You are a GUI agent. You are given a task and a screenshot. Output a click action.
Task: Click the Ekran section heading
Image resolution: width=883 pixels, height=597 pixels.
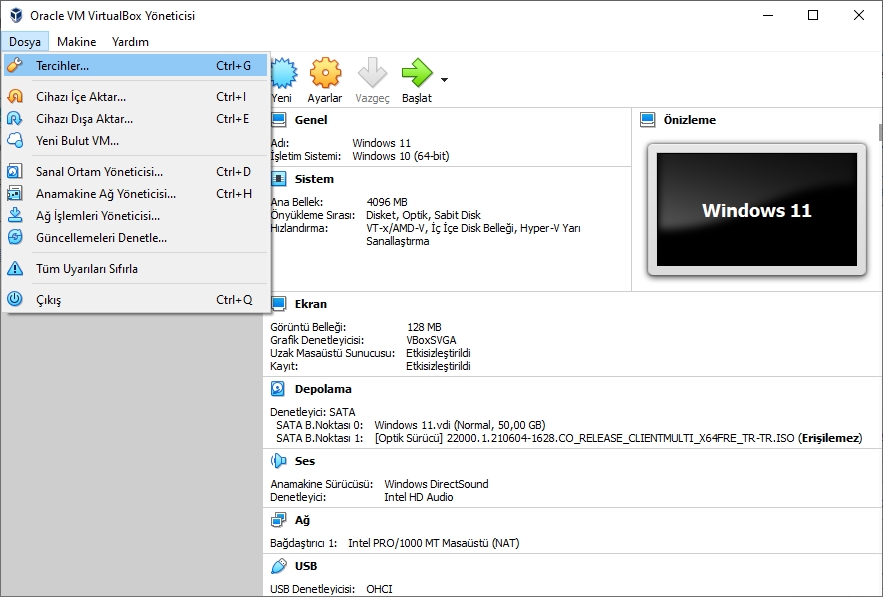311,304
